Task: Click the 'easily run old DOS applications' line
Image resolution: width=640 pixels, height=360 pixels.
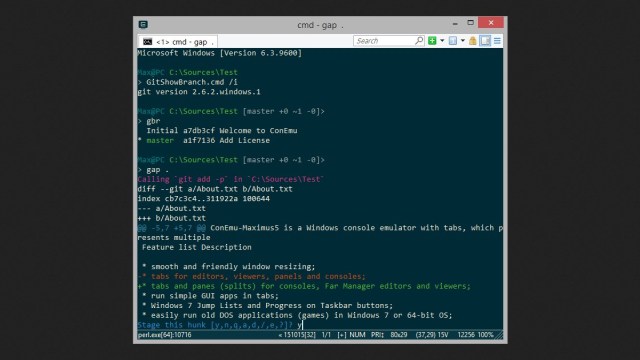Action: point(297,316)
